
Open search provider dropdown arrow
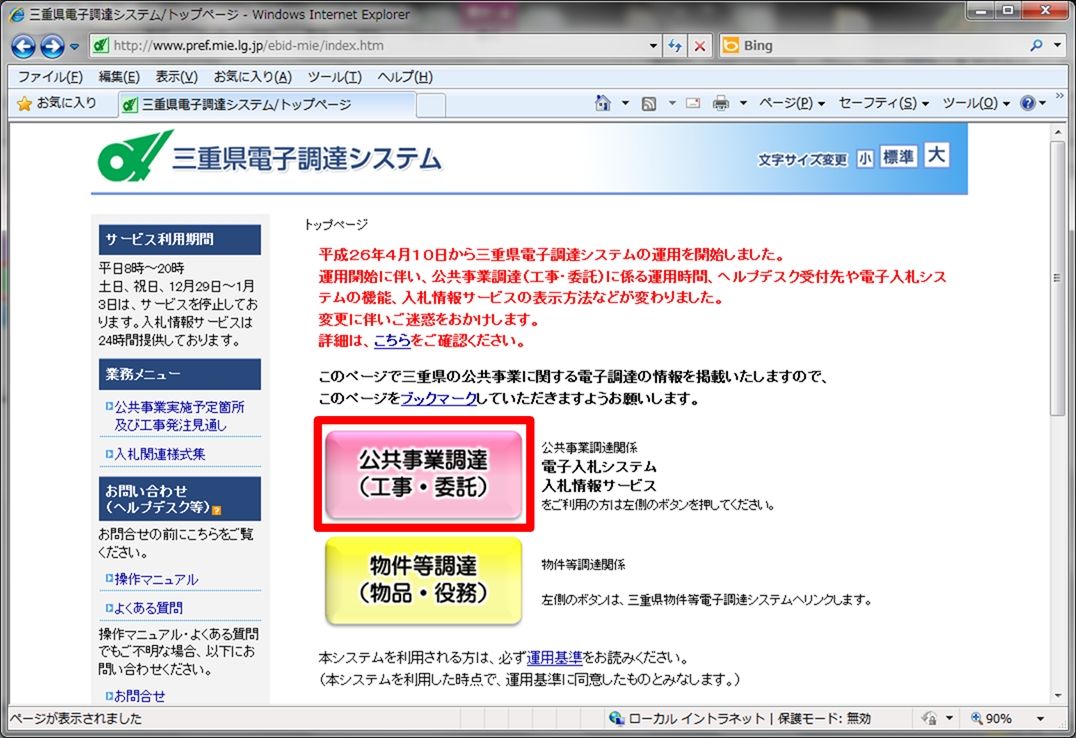coord(1057,46)
